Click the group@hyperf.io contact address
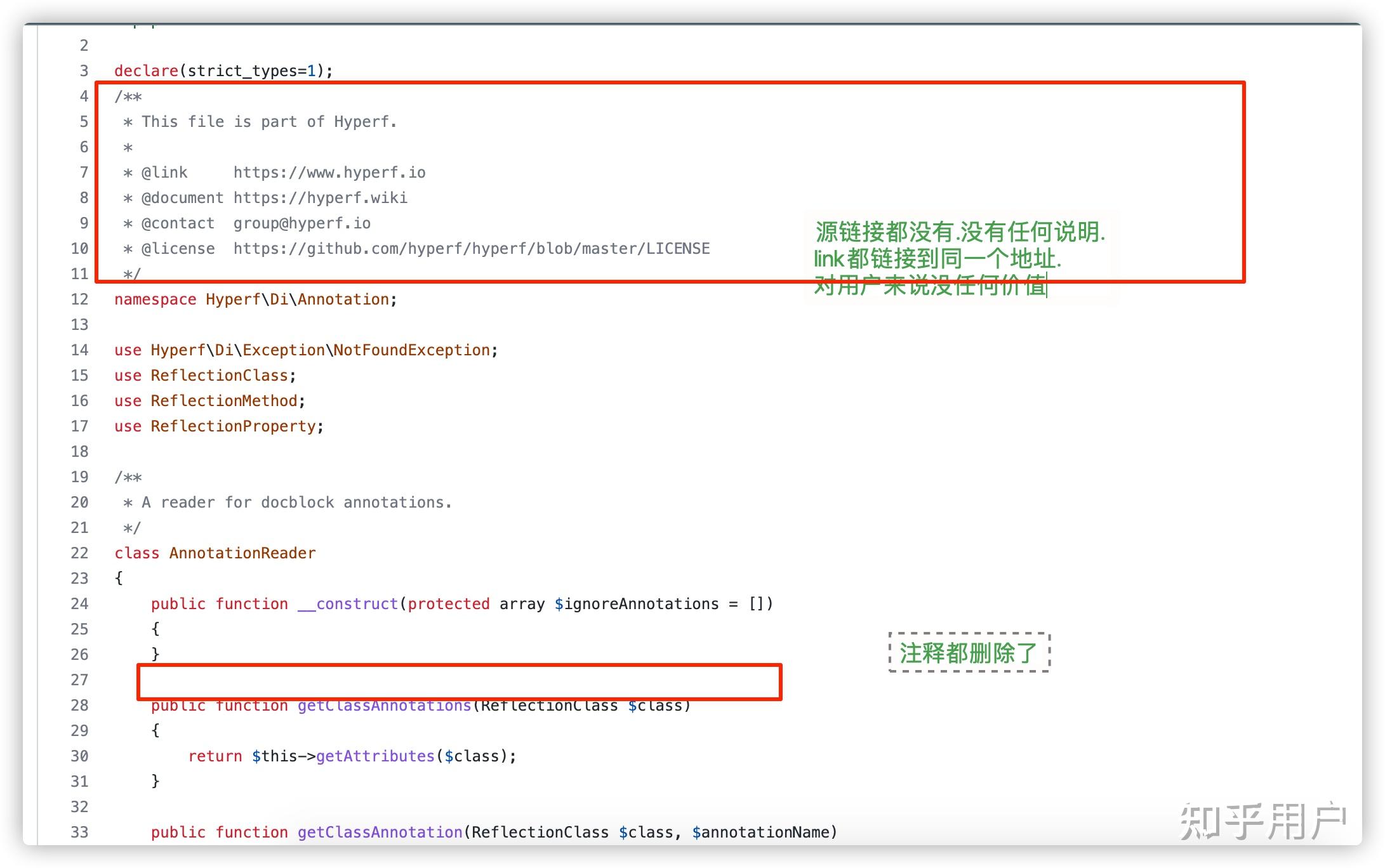 coord(303,223)
